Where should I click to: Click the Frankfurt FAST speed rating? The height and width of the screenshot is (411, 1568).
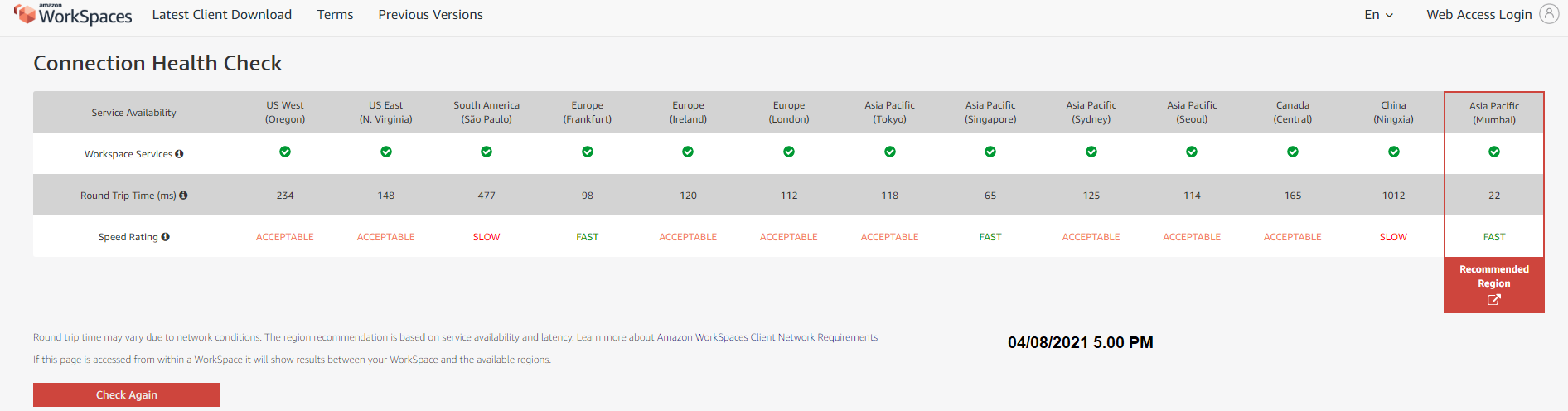[x=588, y=237]
